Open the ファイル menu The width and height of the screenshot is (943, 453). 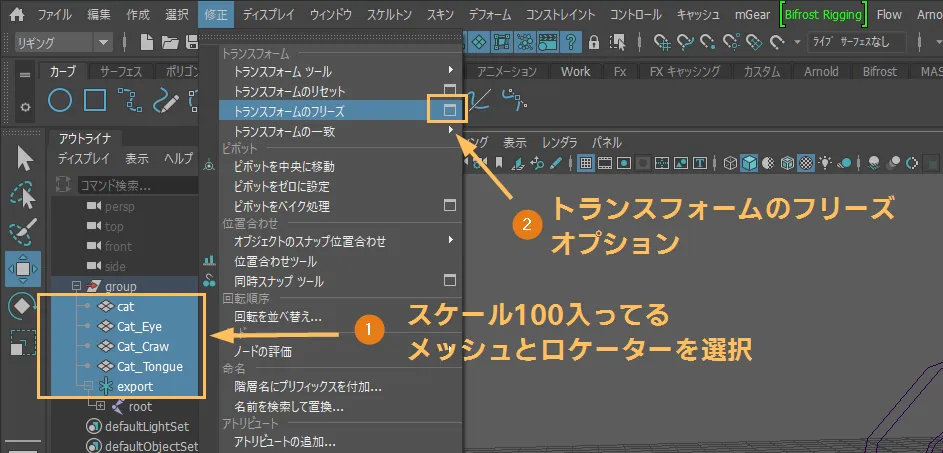coord(54,14)
